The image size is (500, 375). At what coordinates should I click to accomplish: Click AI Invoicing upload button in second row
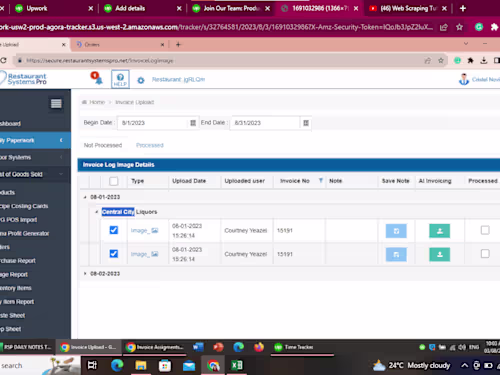click(439, 255)
